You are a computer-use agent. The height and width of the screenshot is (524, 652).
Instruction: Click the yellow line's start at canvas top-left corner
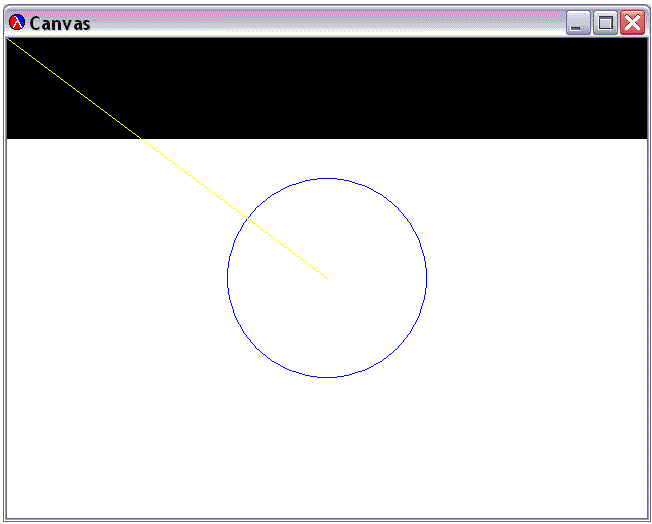(8, 39)
